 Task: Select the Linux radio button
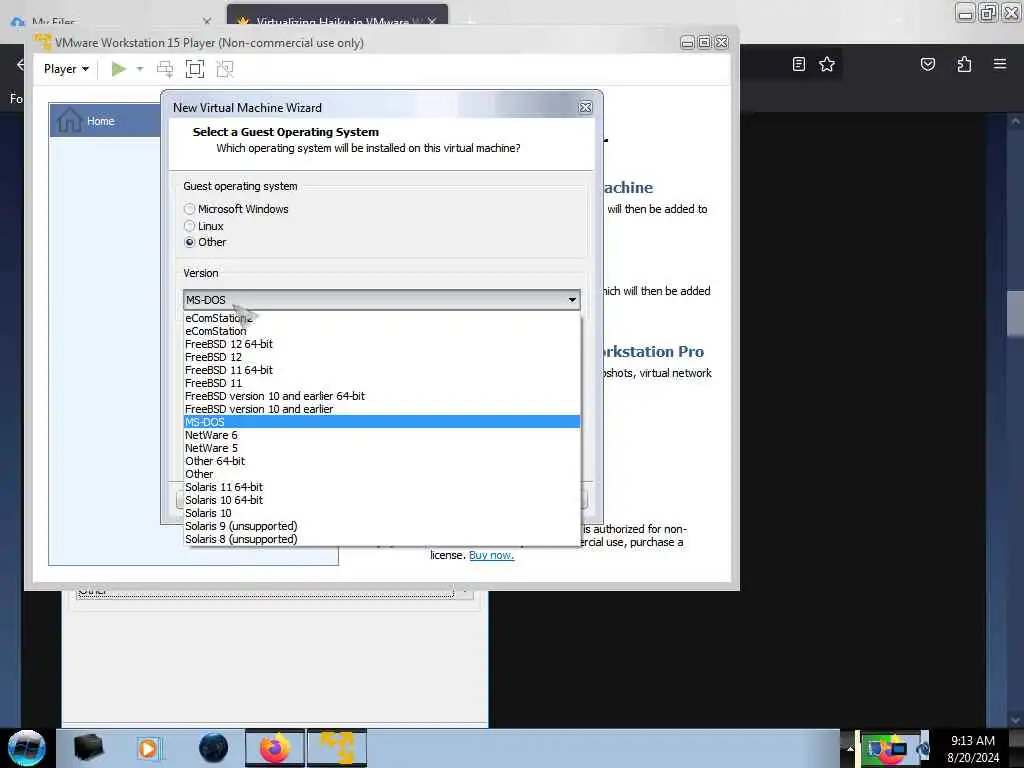pos(189,226)
